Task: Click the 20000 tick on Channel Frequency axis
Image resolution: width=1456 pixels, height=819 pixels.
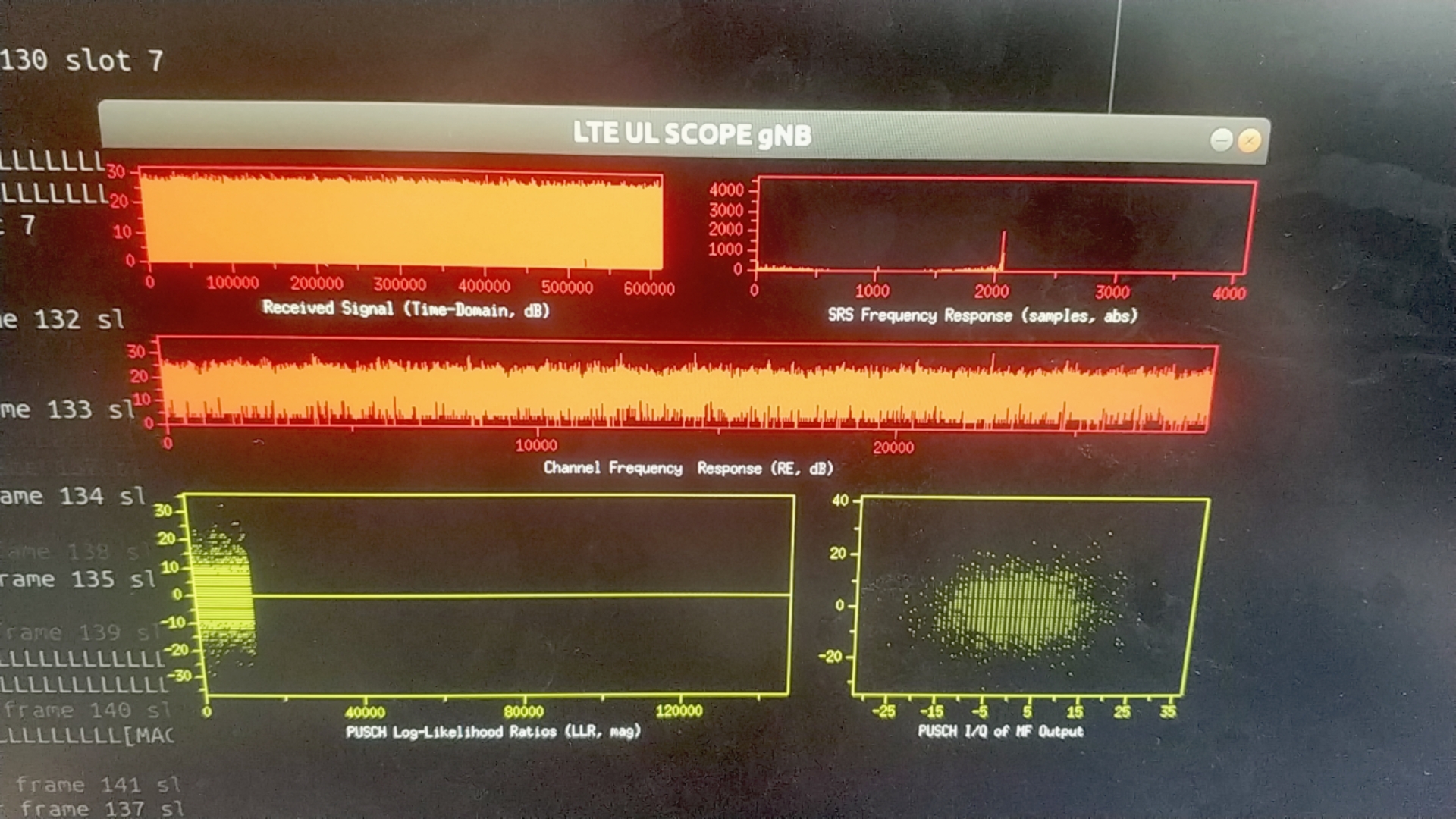Action: pos(895,448)
